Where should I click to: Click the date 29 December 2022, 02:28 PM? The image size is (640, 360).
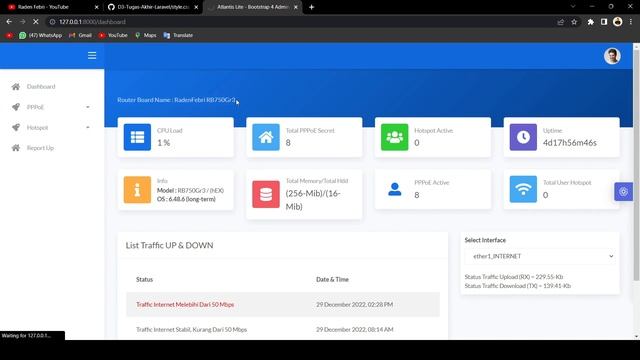[x=354, y=304]
